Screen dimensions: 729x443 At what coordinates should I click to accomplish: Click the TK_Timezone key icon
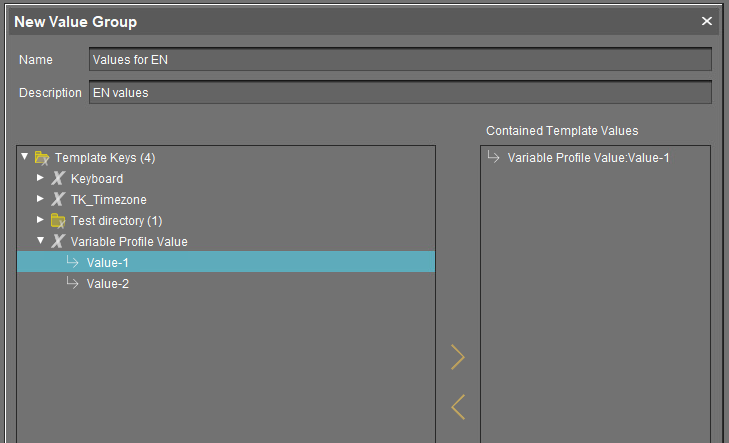coord(58,200)
